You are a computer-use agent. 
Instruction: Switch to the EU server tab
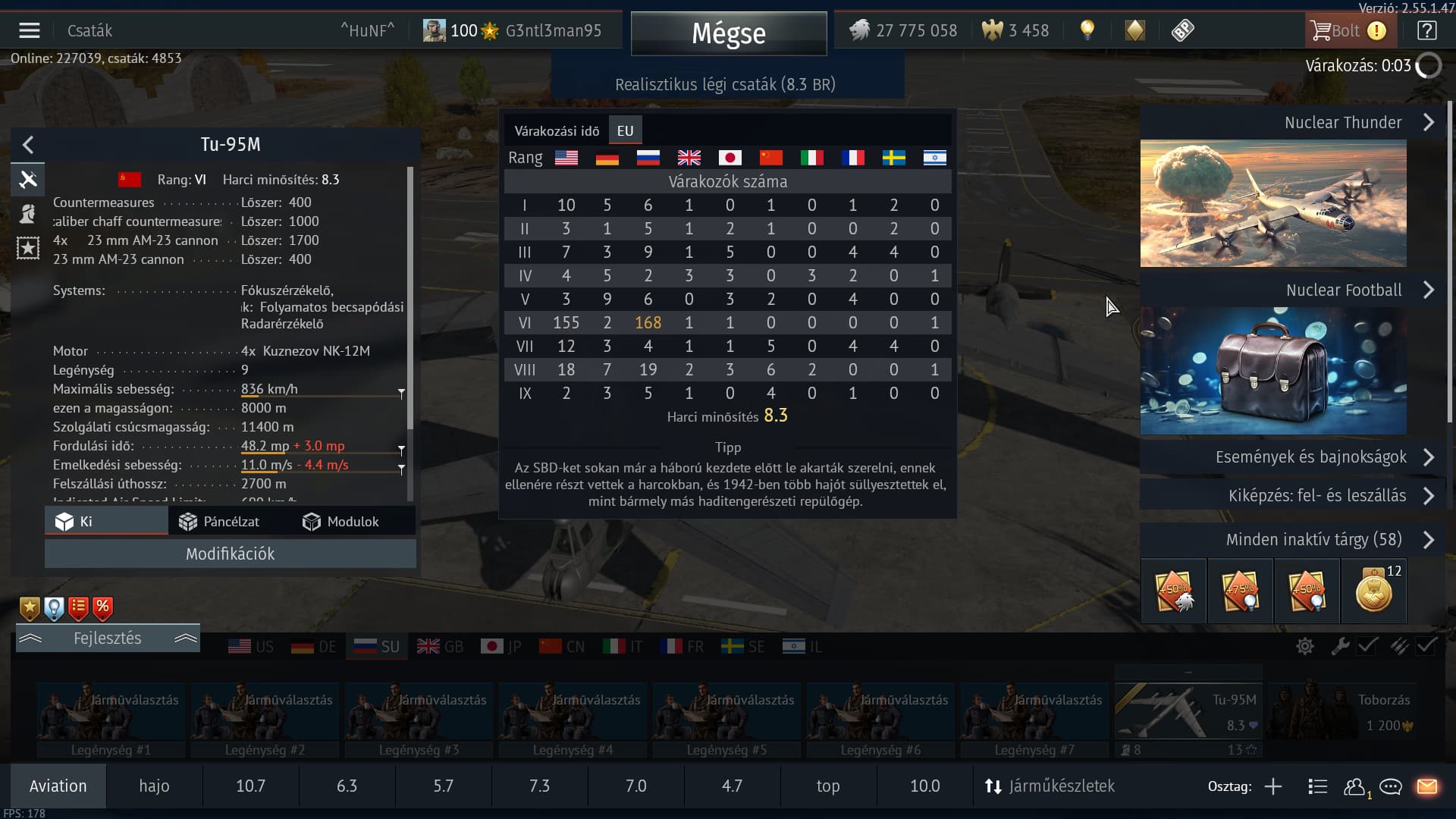(x=625, y=130)
